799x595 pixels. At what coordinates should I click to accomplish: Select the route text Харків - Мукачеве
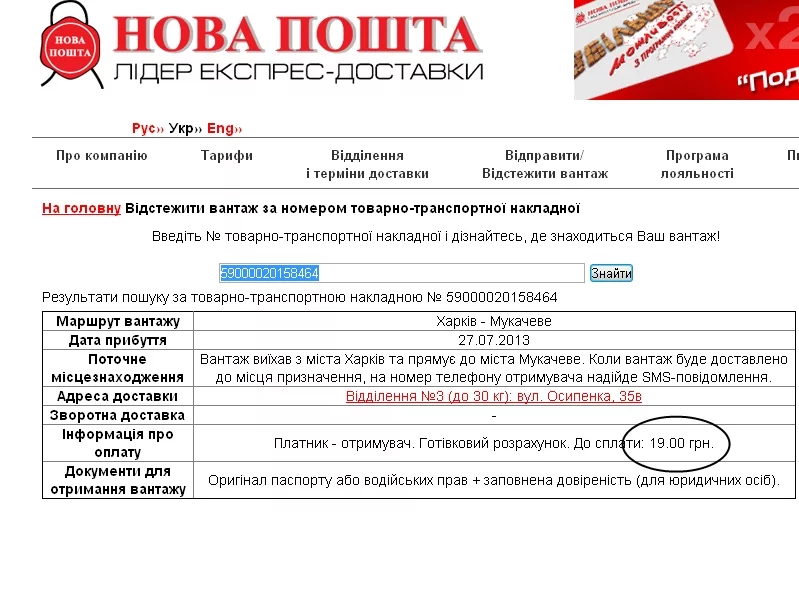point(493,321)
